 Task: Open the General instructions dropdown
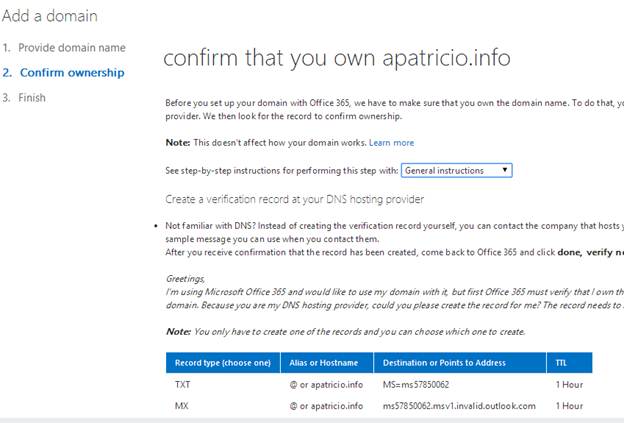click(x=456, y=170)
